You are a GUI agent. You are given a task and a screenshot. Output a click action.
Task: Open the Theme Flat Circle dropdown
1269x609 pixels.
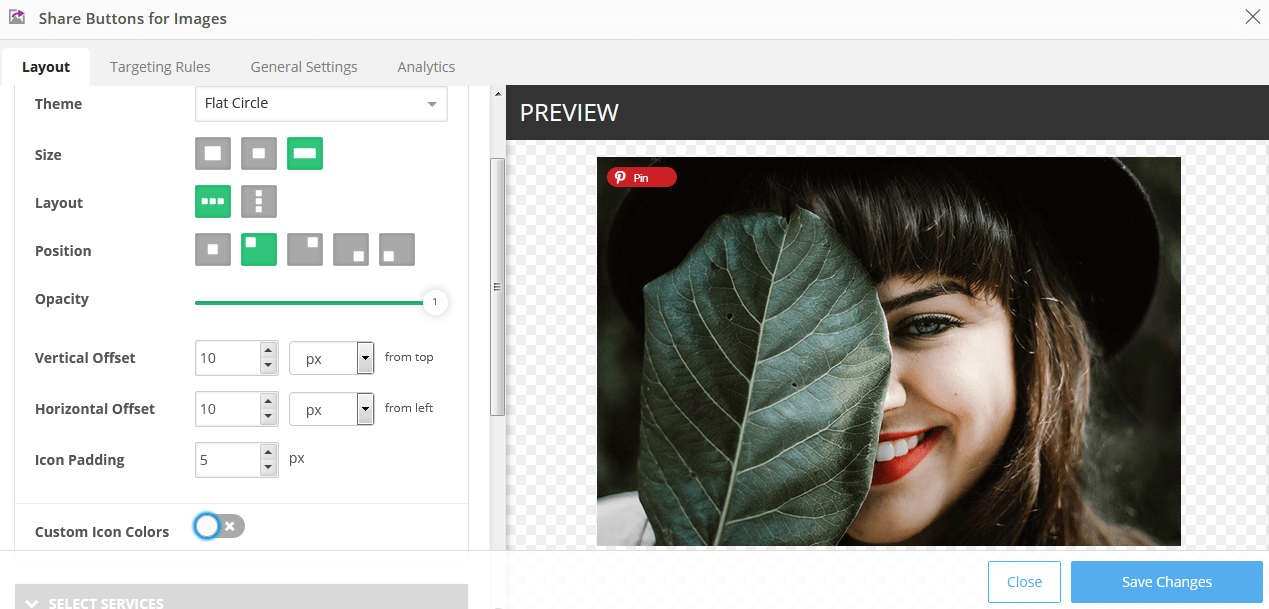[321, 103]
